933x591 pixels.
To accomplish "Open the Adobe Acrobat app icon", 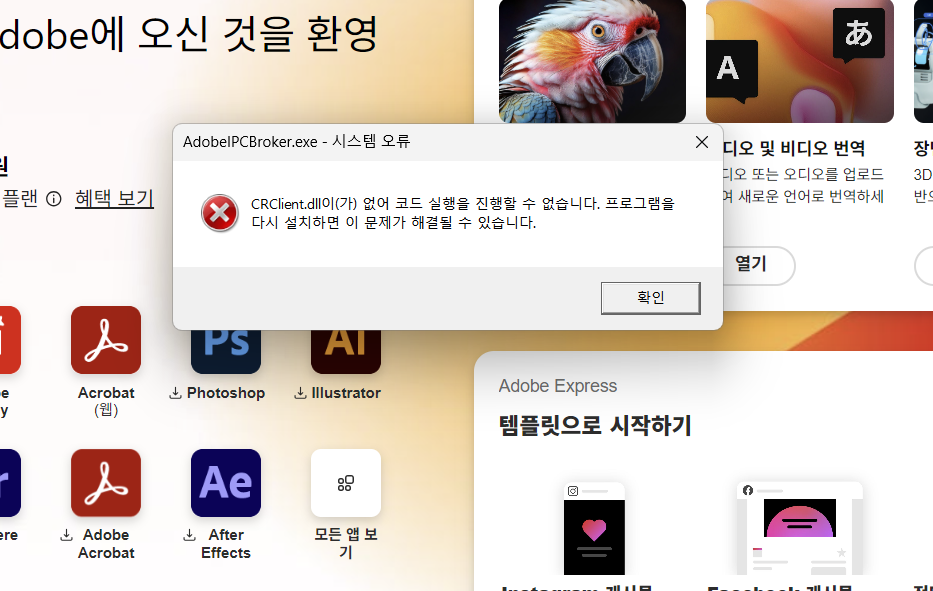I will 105,483.
